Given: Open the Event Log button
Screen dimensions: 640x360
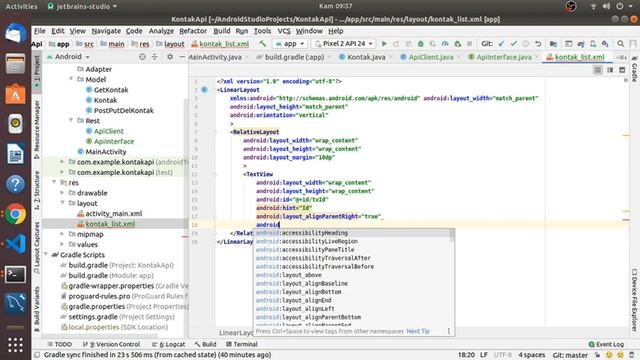Looking at the screenshot, I should pyautogui.click(x=606, y=344).
